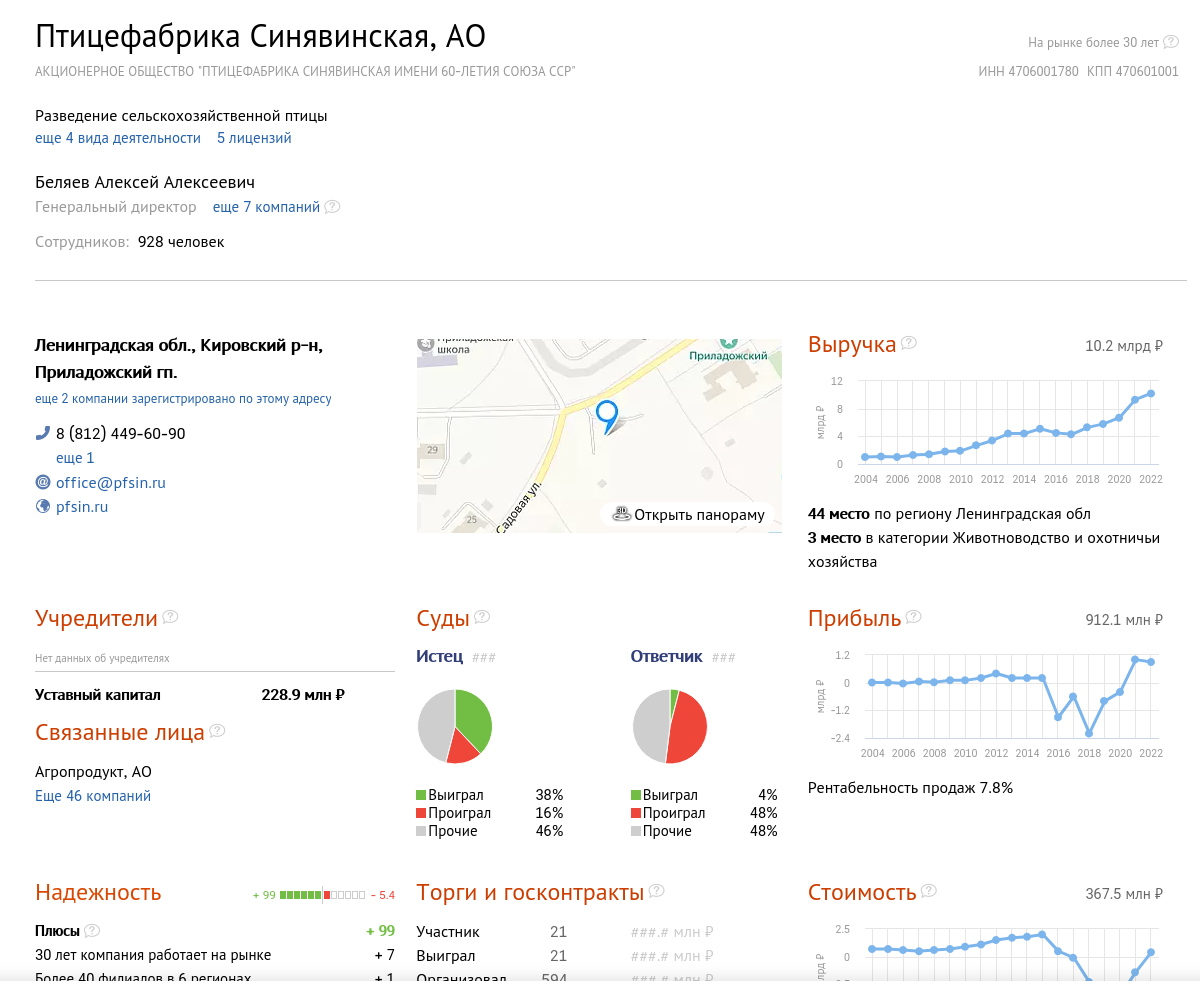Click the reliability rating bar indicator

pos(324,894)
